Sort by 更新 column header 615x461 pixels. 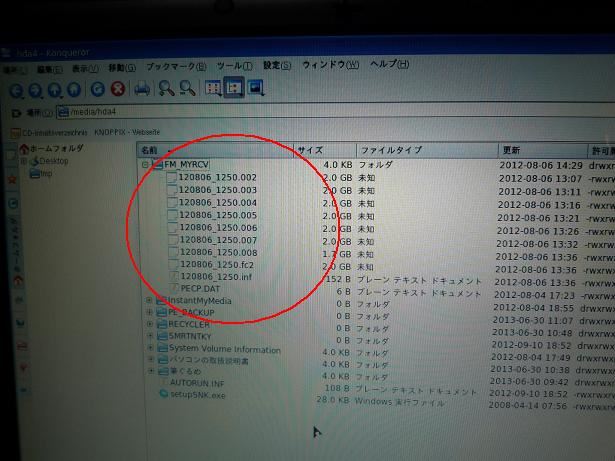542,151
